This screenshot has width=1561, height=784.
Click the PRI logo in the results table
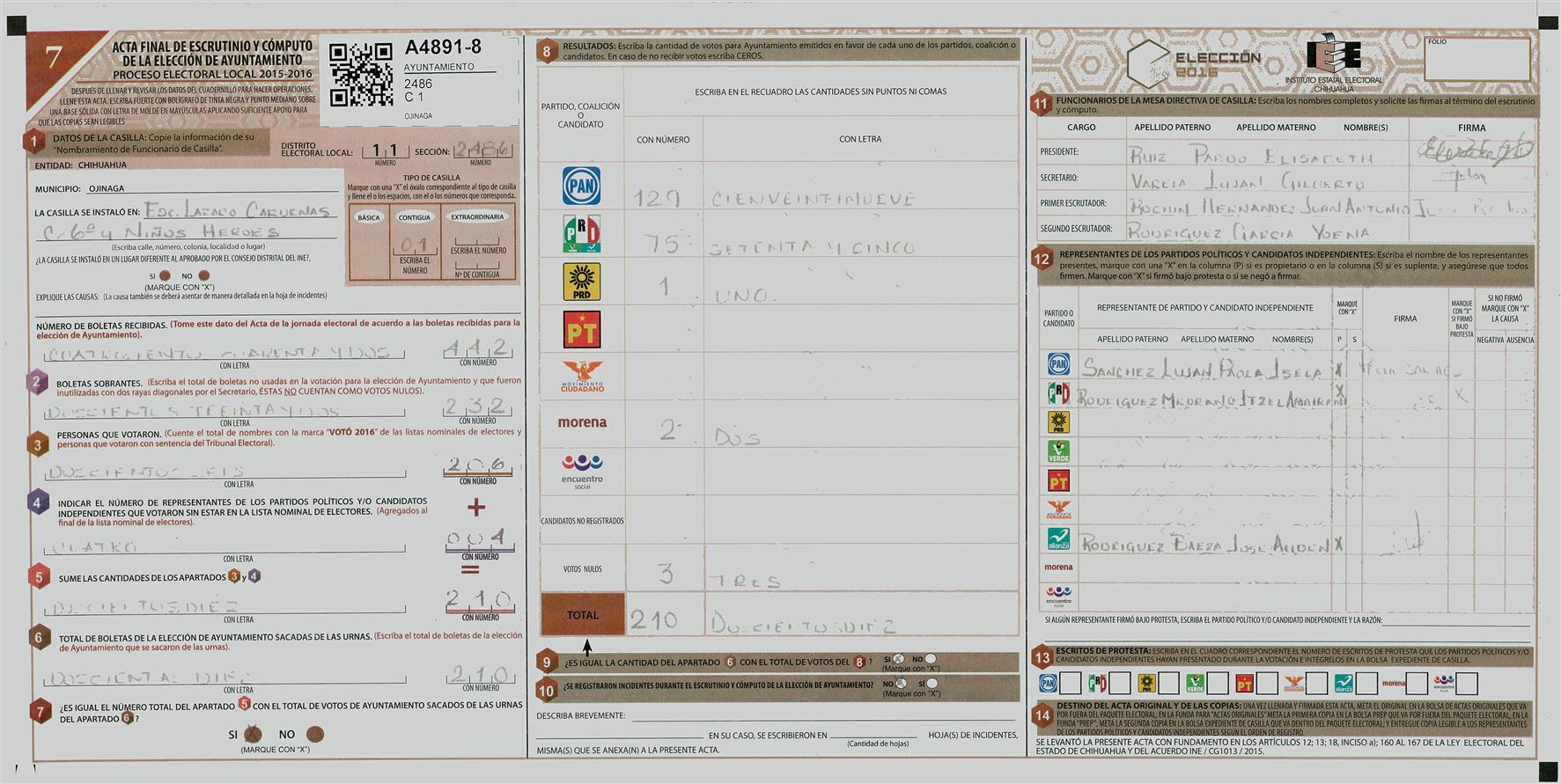pyautogui.click(x=581, y=233)
